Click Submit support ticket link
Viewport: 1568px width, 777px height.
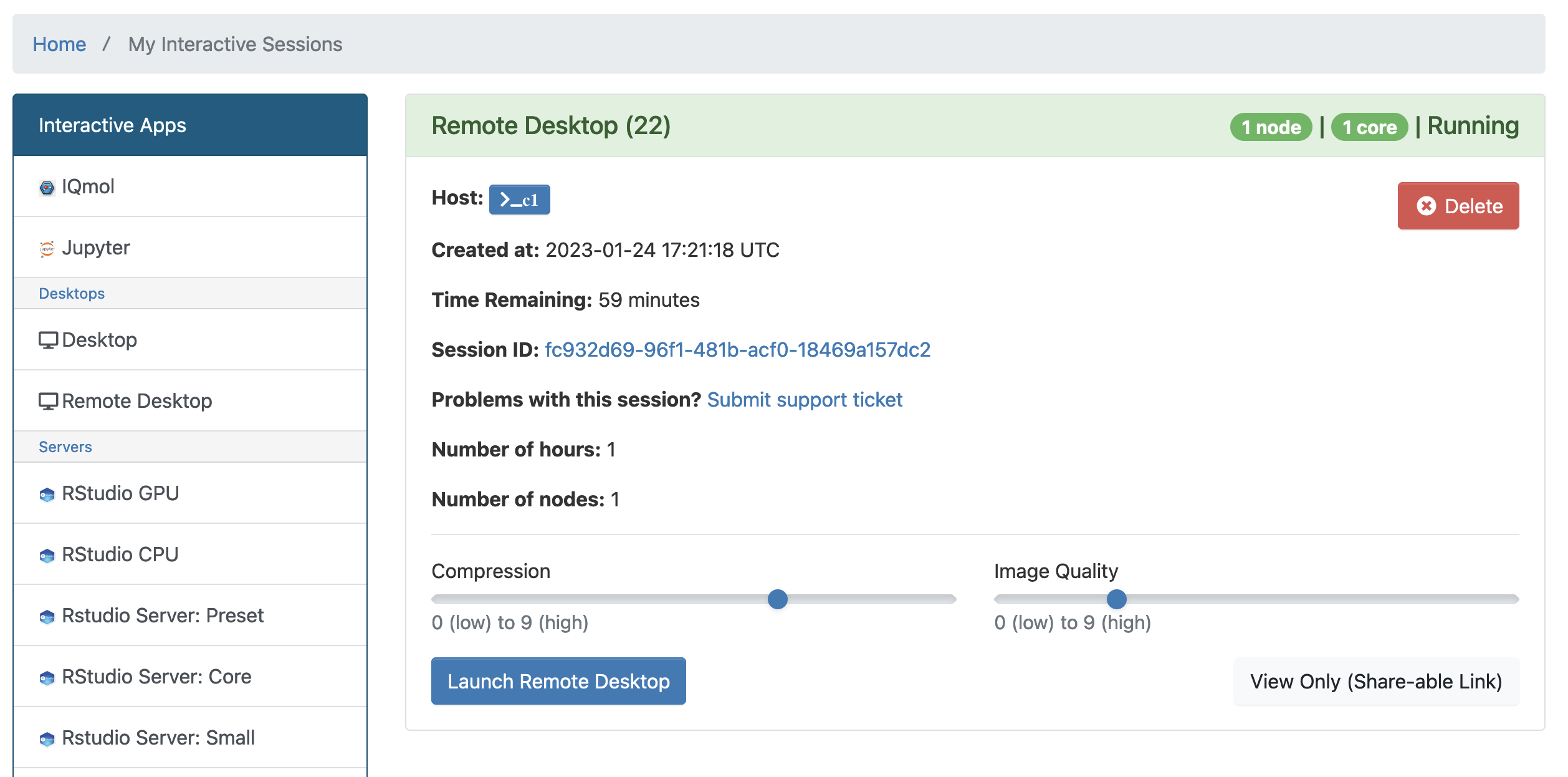point(804,400)
